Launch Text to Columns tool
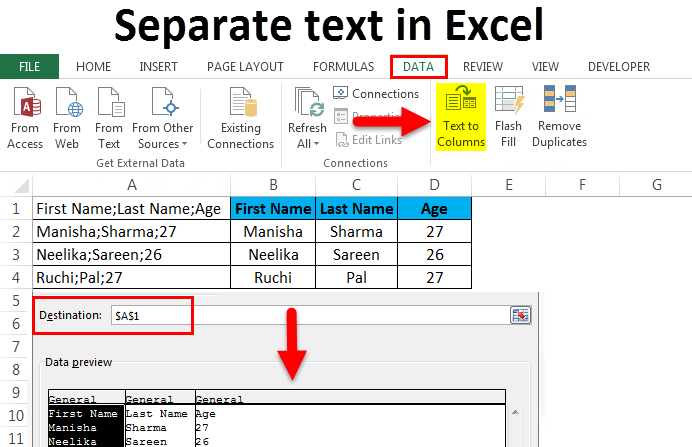Image resolution: width=692 pixels, height=447 pixels. (461, 117)
